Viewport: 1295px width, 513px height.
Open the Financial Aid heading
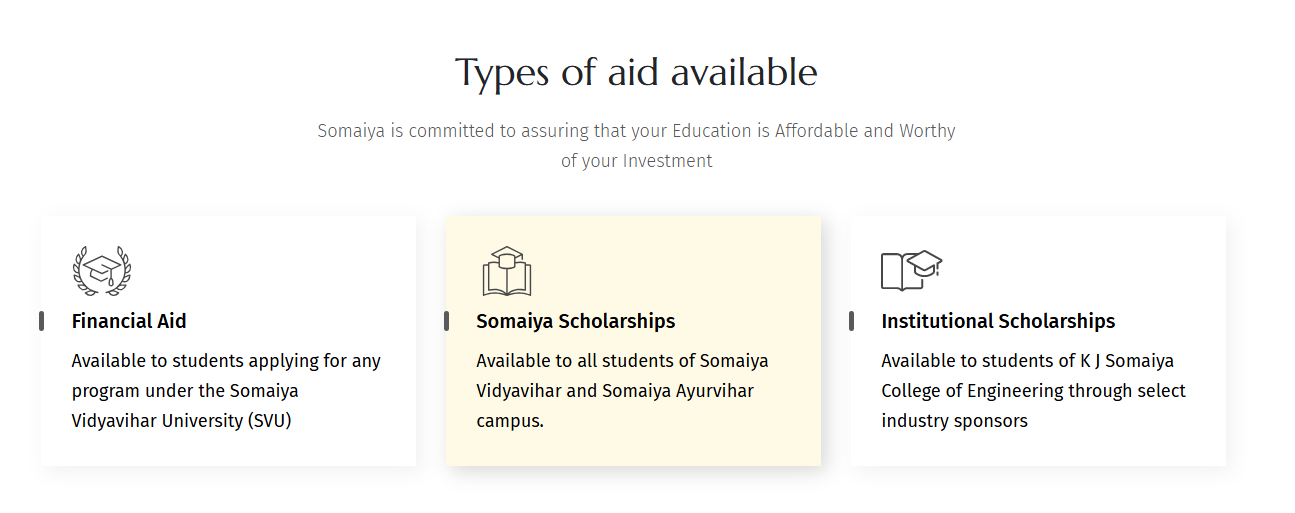click(129, 321)
